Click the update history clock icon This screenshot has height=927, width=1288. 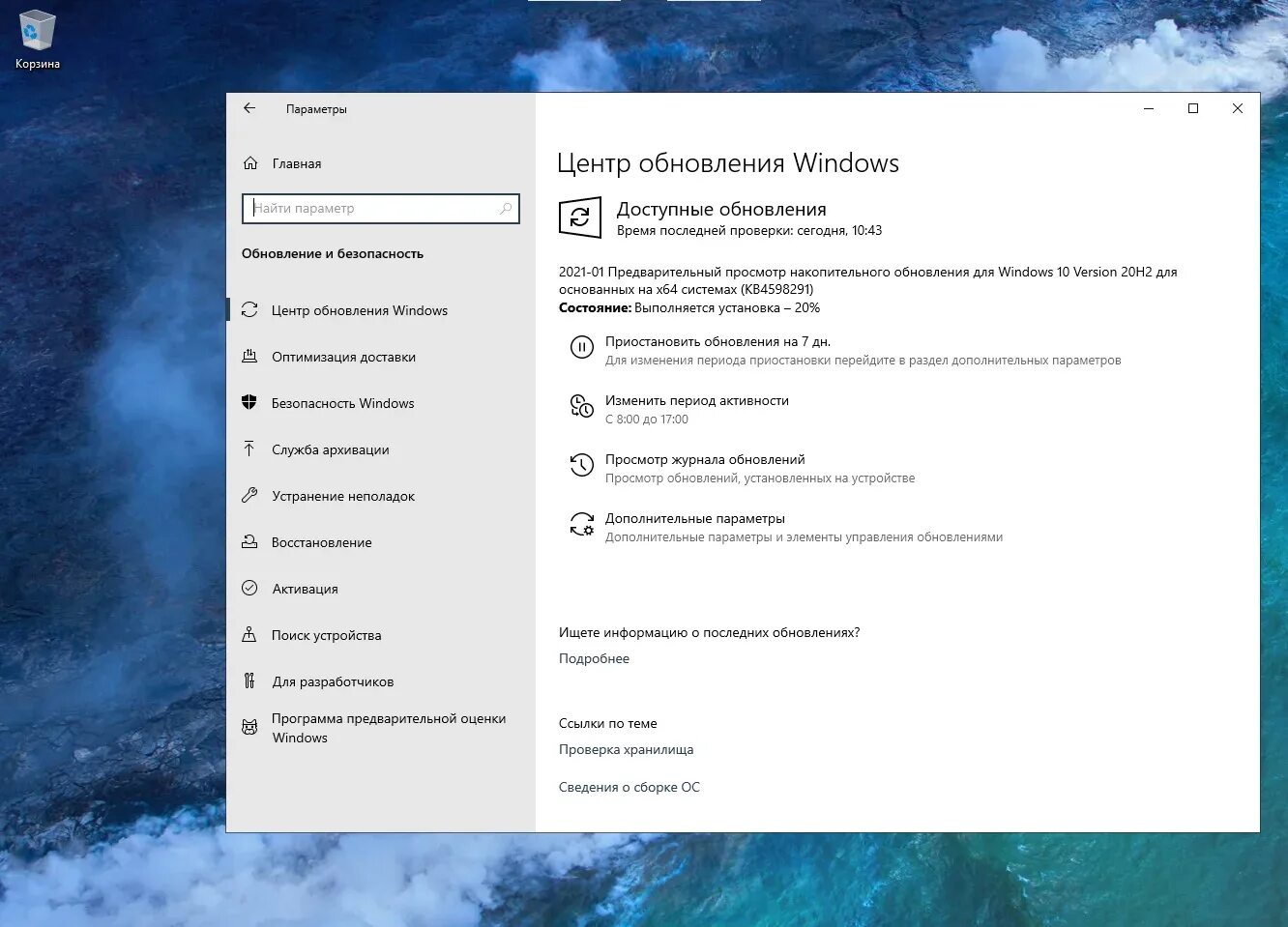click(x=581, y=466)
